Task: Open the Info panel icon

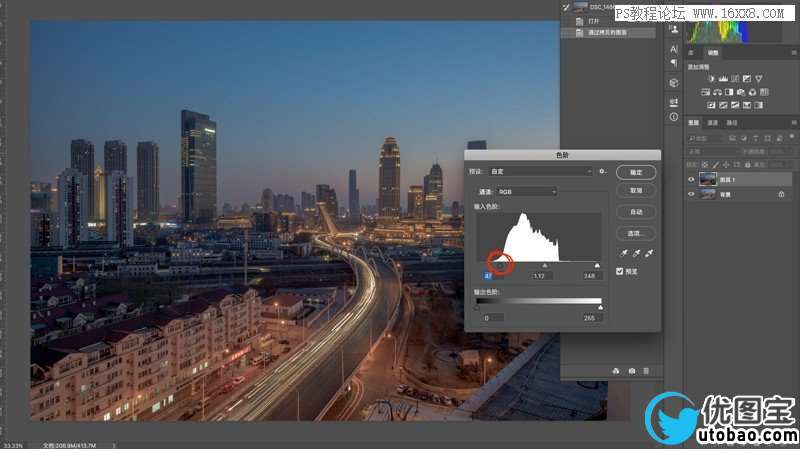Action: click(x=673, y=117)
